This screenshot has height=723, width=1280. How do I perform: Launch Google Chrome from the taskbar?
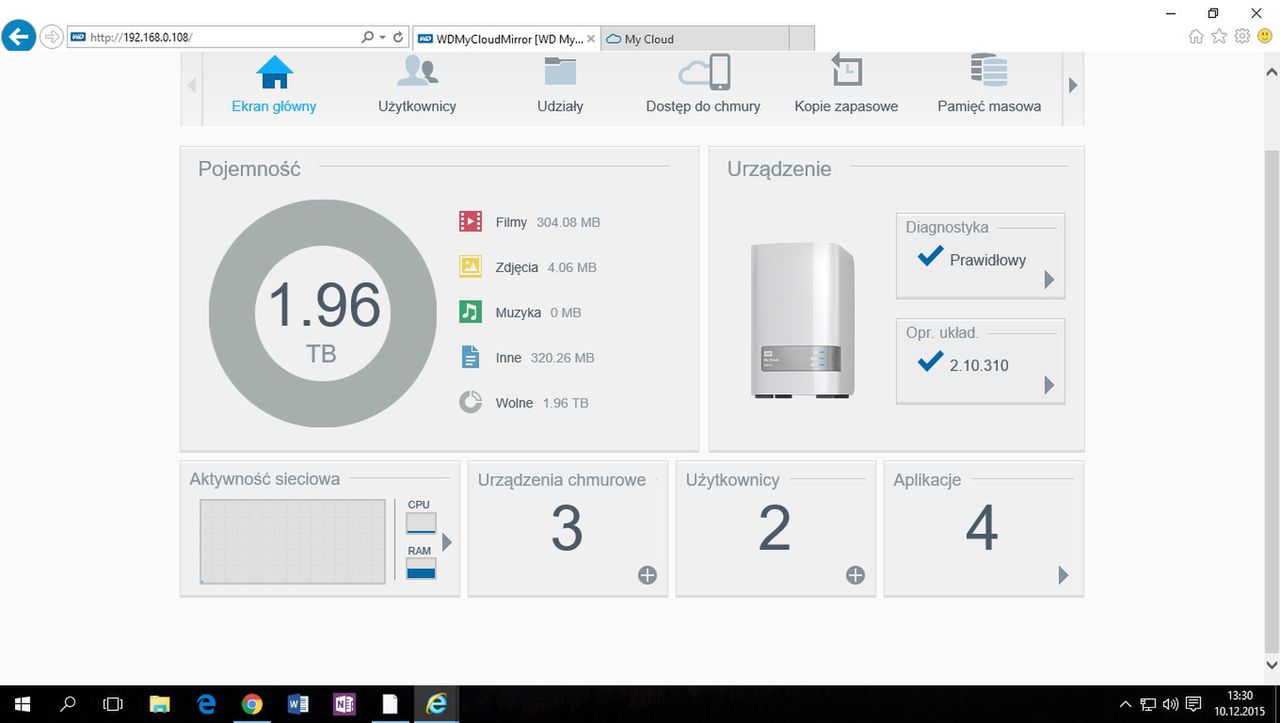click(252, 704)
